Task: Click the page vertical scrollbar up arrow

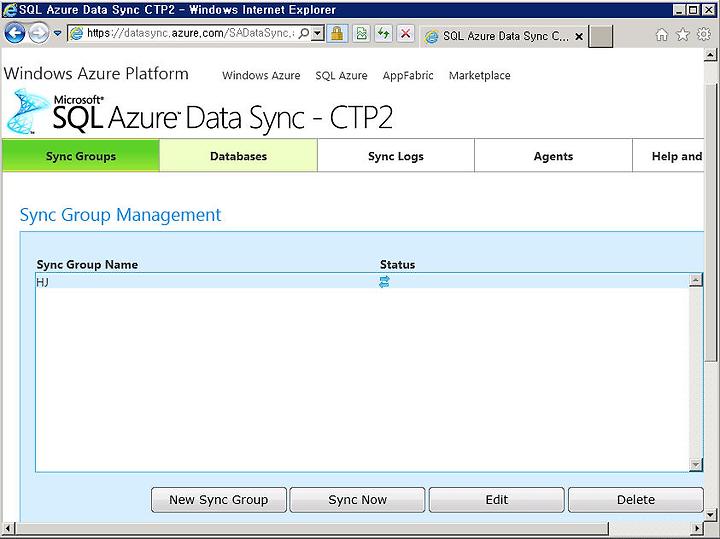Action: [710, 55]
